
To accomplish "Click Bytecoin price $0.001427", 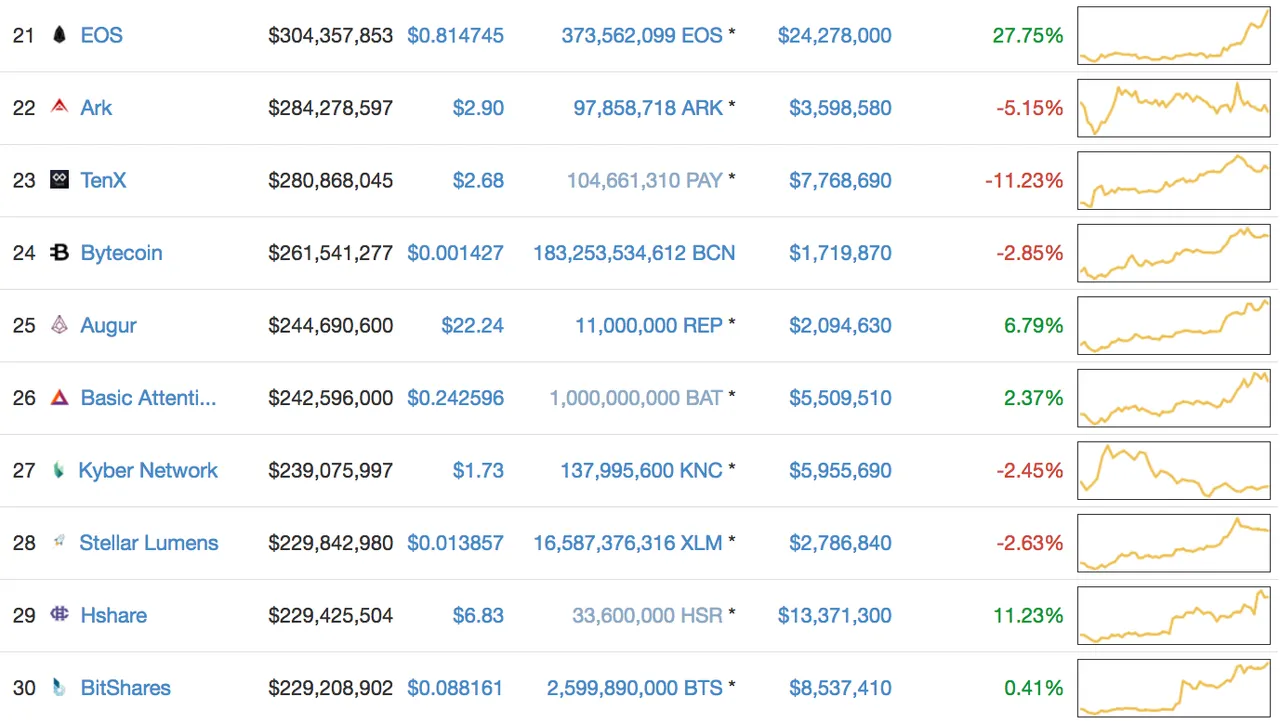I will [456, 253].
